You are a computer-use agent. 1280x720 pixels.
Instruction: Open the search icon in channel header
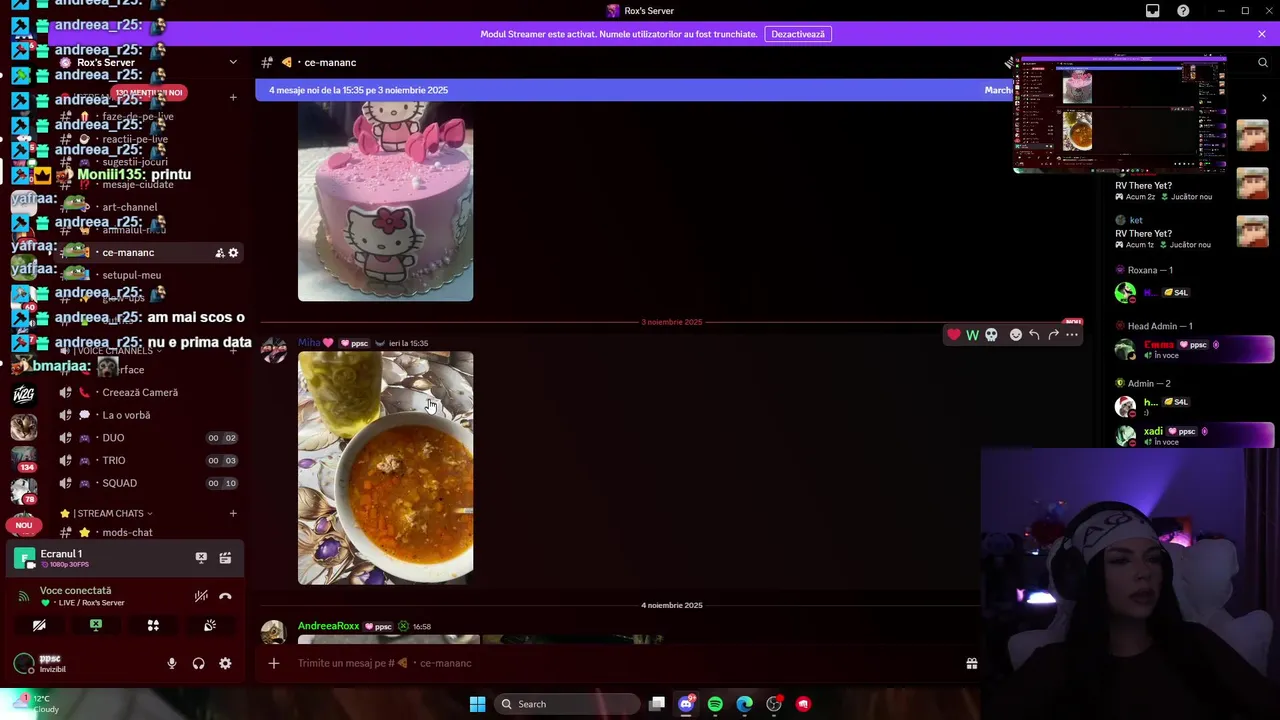pos(1262,62)
